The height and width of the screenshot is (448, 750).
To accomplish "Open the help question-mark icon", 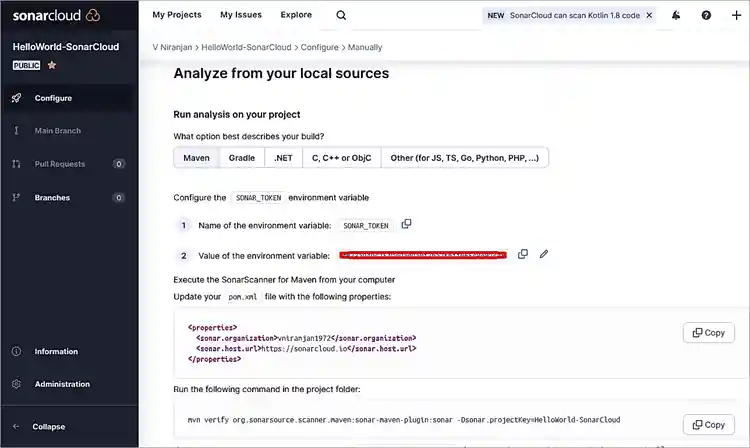I will [706, 15].
